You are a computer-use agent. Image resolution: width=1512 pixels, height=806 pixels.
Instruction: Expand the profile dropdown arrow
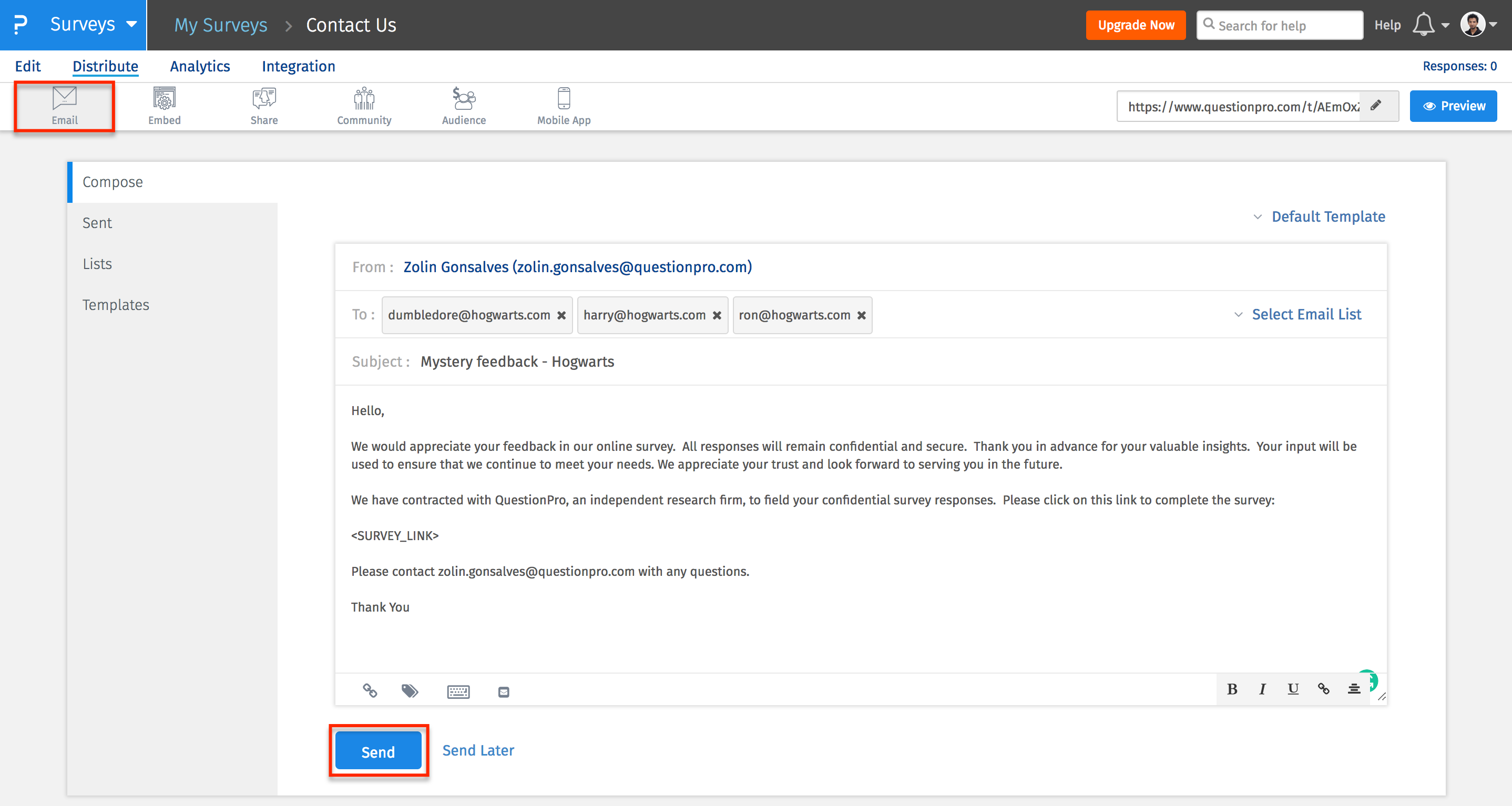coord(1493,25)
